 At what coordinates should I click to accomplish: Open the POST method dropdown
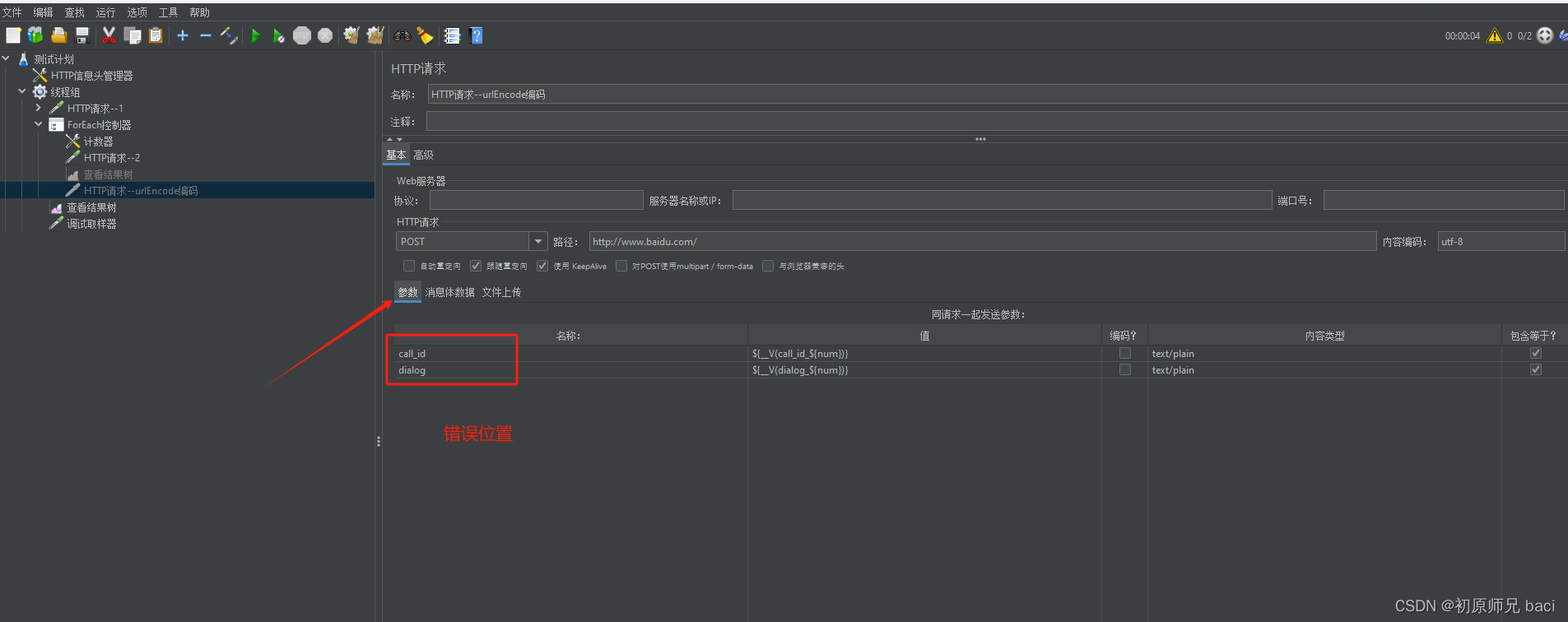(x=538, y=241)
